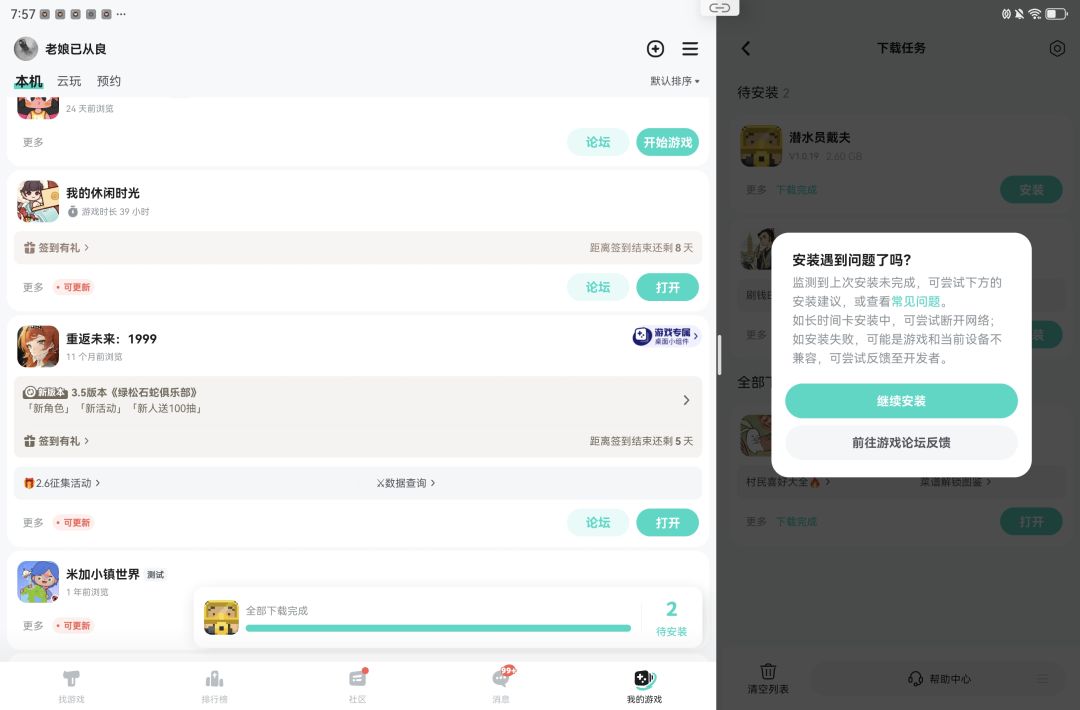Expand 签到有礼 under 我的休闲时光

pos(56,247)
